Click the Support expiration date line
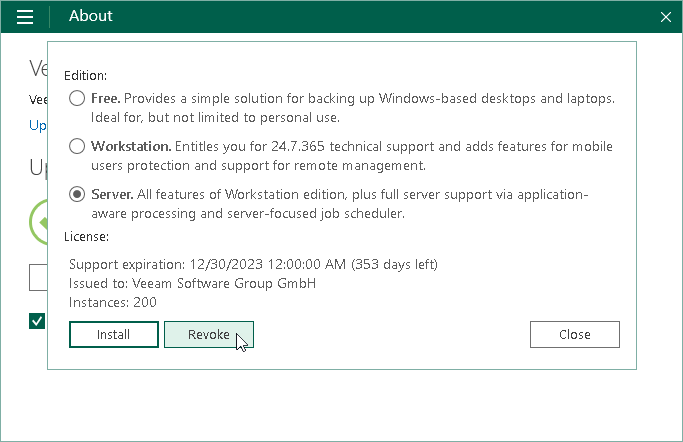 pos(253,264)
